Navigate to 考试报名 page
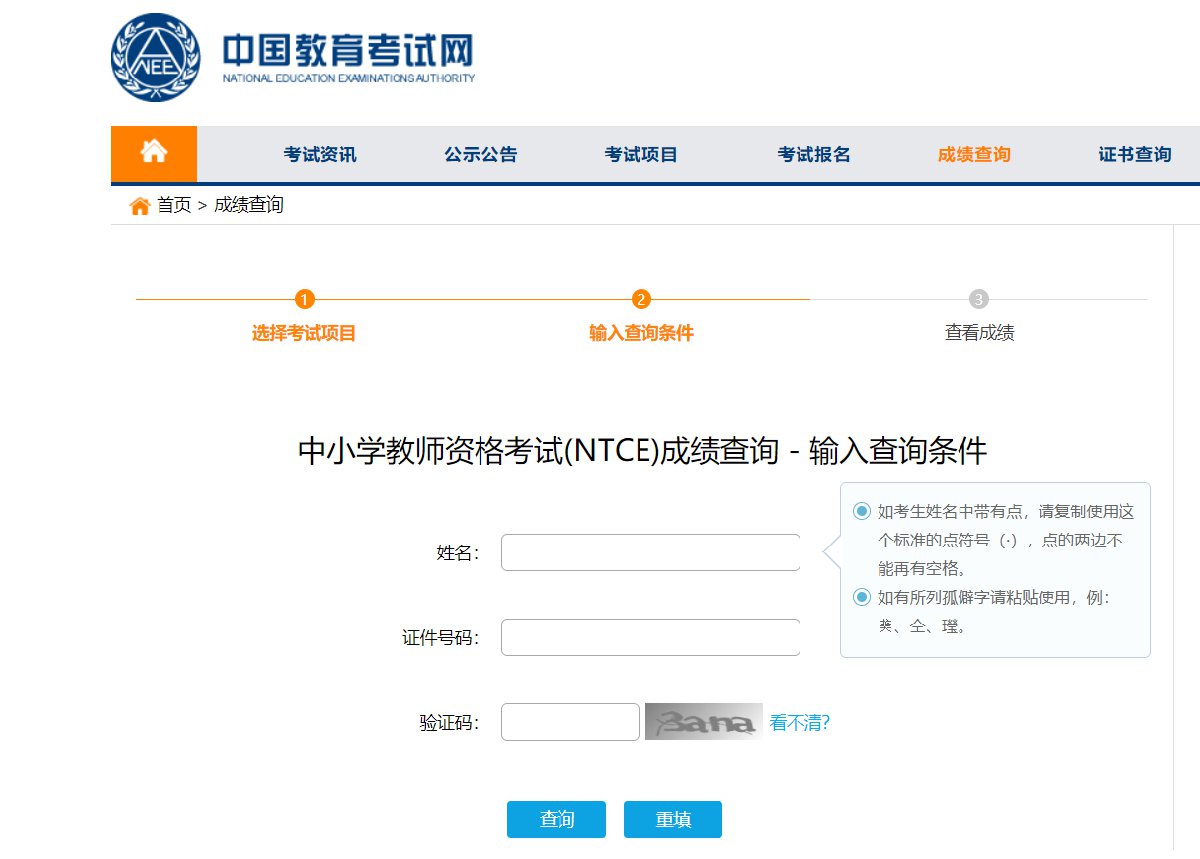The width and height of the screenshot is (1200, 859). (814, 155)
